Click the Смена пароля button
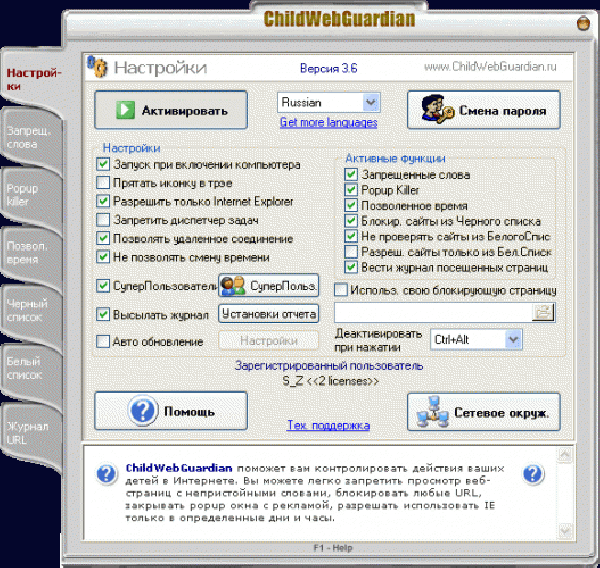This screenshot has height=568, width=600. [x=484, y=110]
